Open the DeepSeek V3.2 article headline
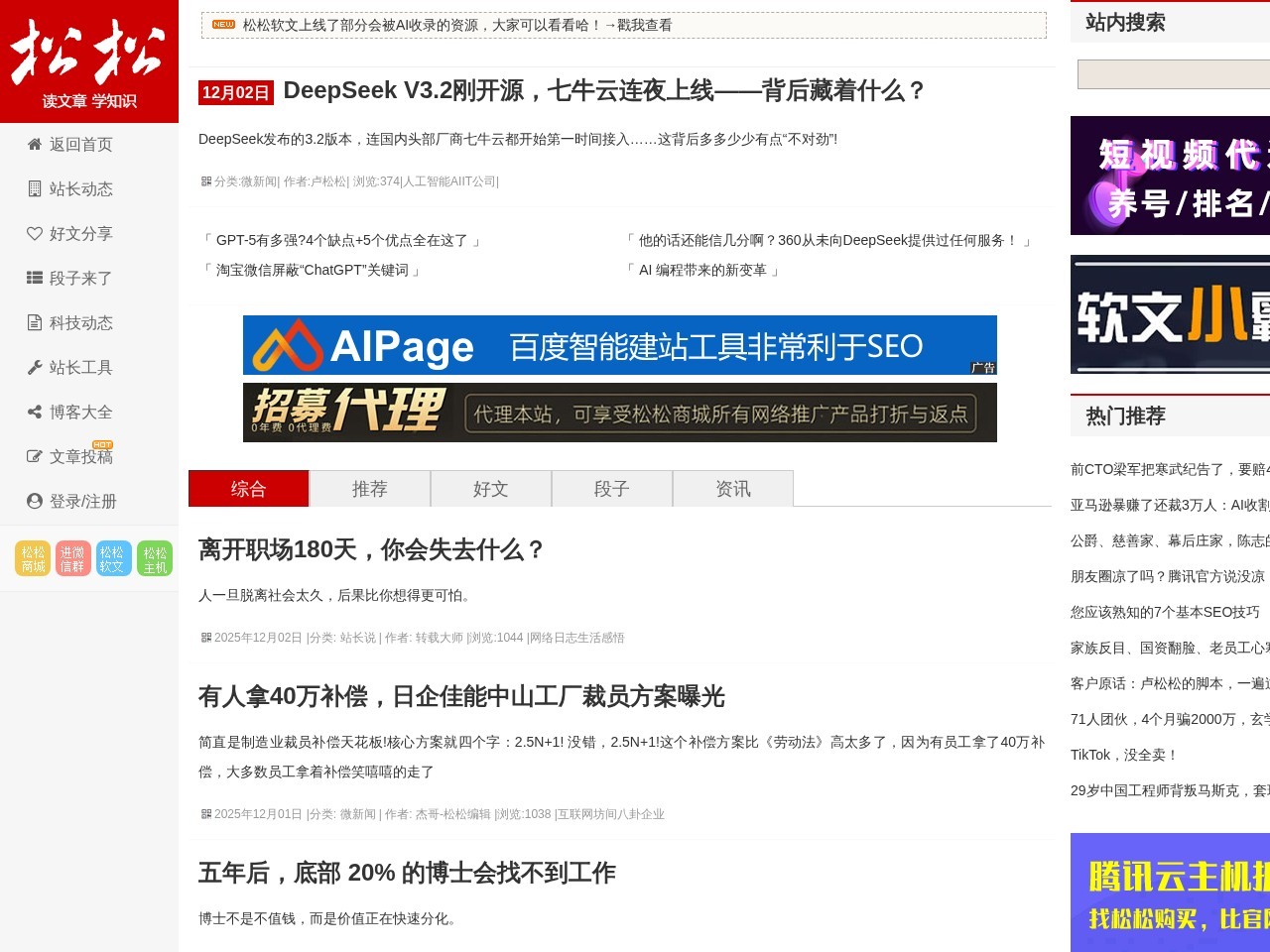 tap(604, 92)
